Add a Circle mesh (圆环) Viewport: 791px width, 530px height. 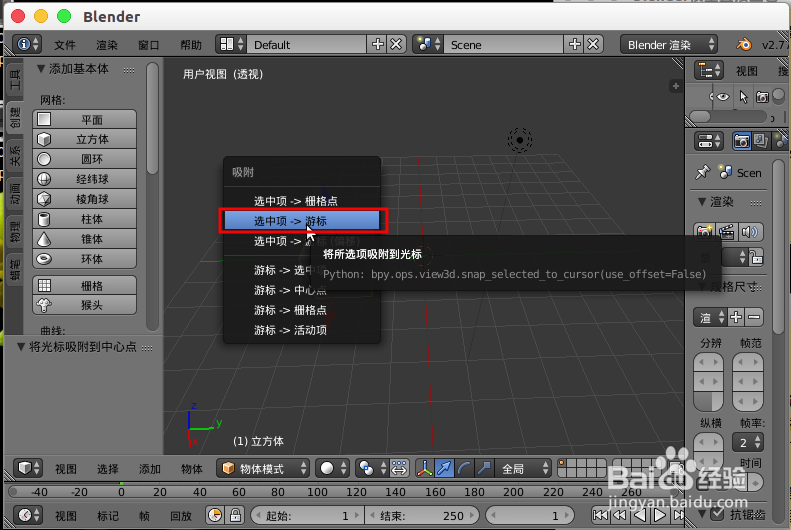click(x=85, y=159)
